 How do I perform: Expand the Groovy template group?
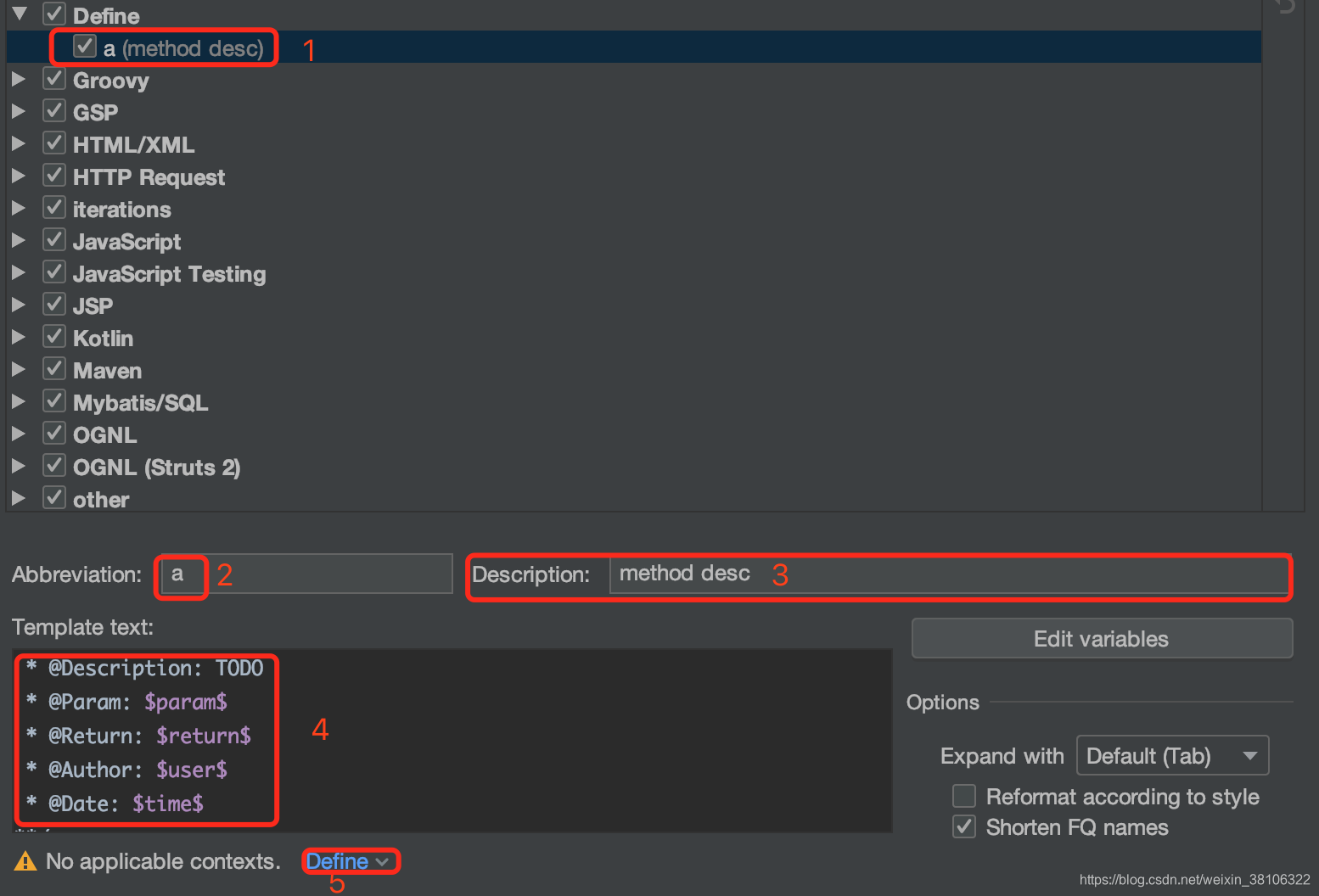[x=18, y=79]
